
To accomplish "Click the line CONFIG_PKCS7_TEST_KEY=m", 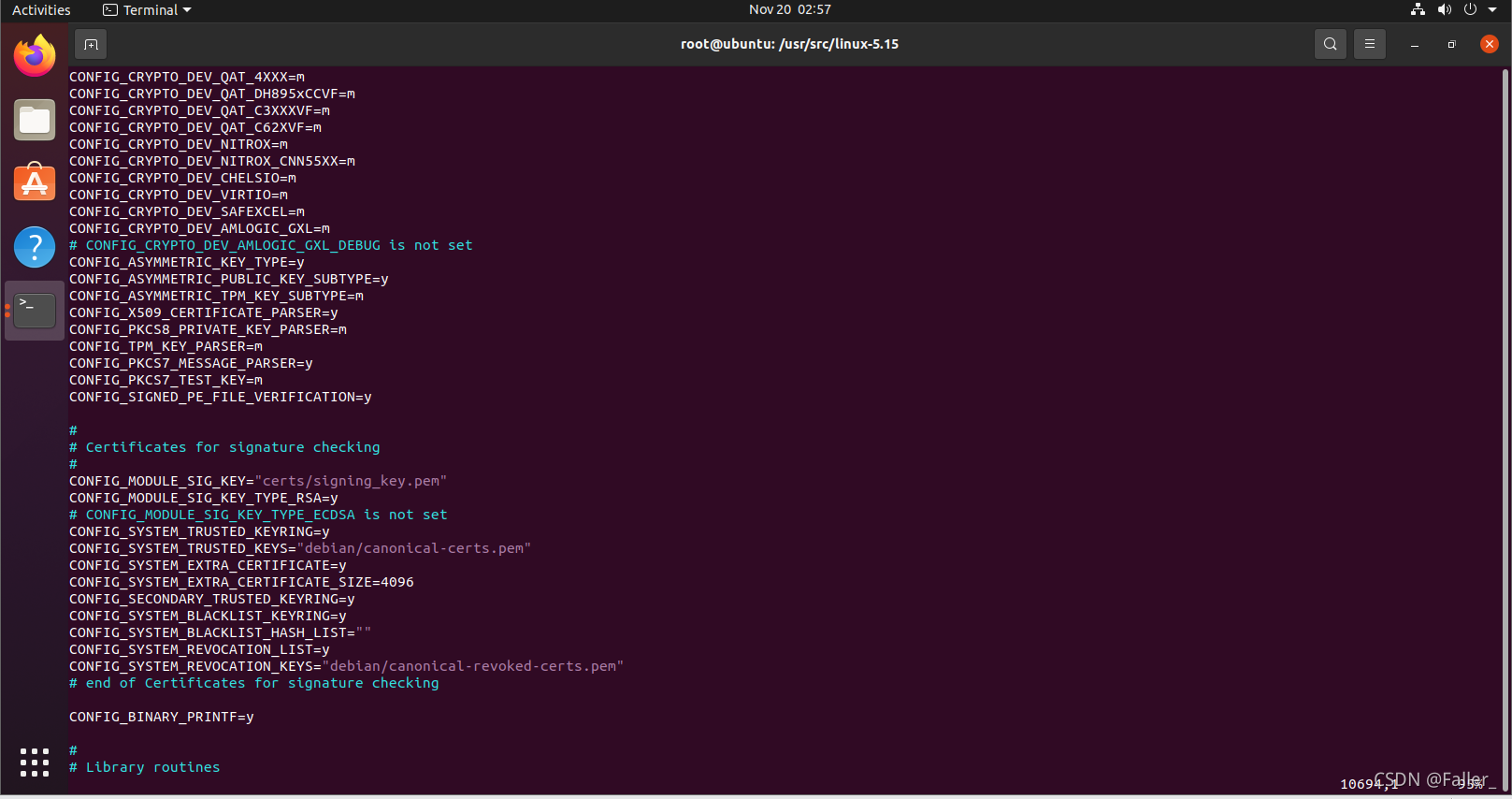I will coord(166,380).
